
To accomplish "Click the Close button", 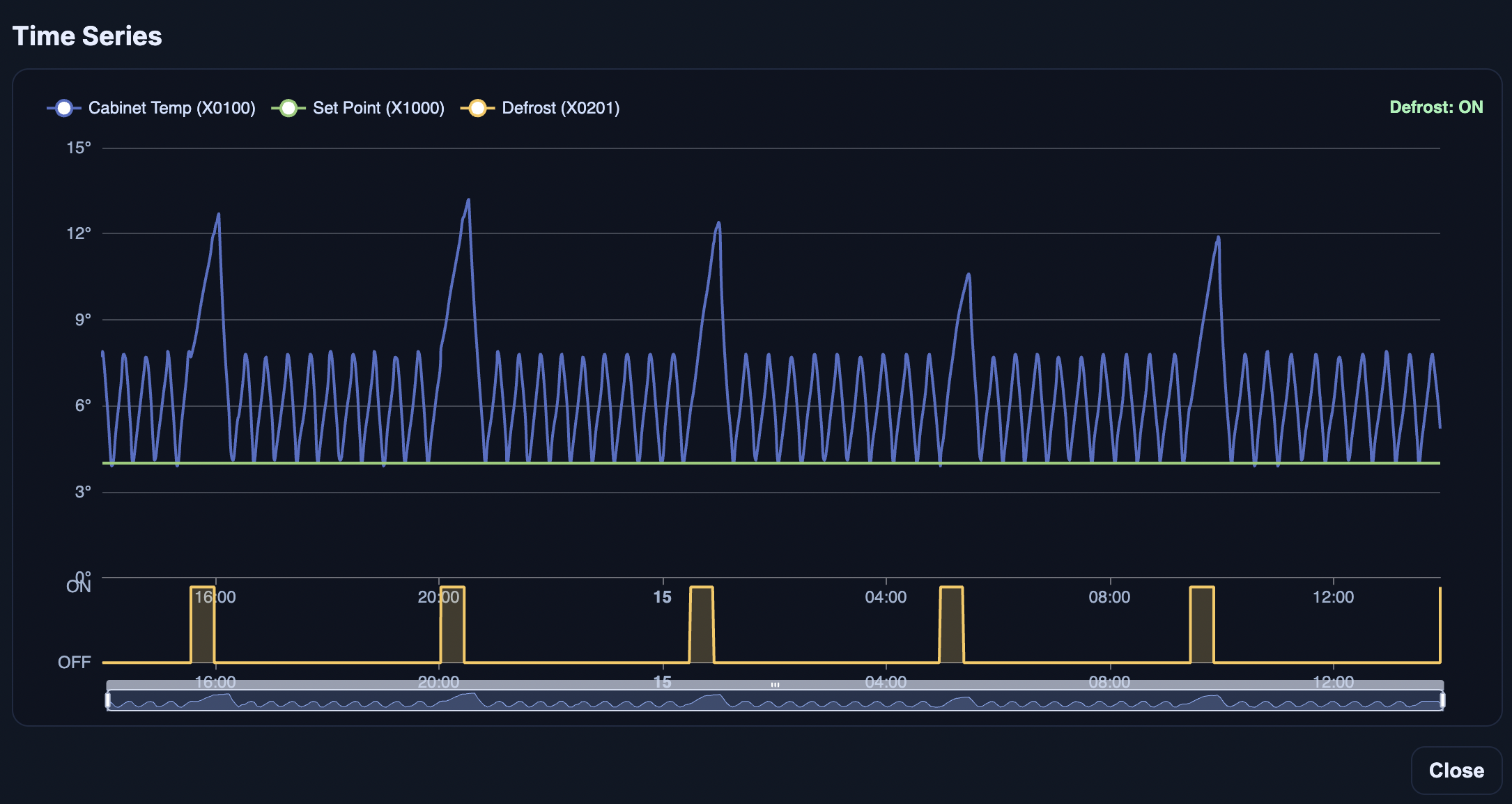I will coord(1455,771).
